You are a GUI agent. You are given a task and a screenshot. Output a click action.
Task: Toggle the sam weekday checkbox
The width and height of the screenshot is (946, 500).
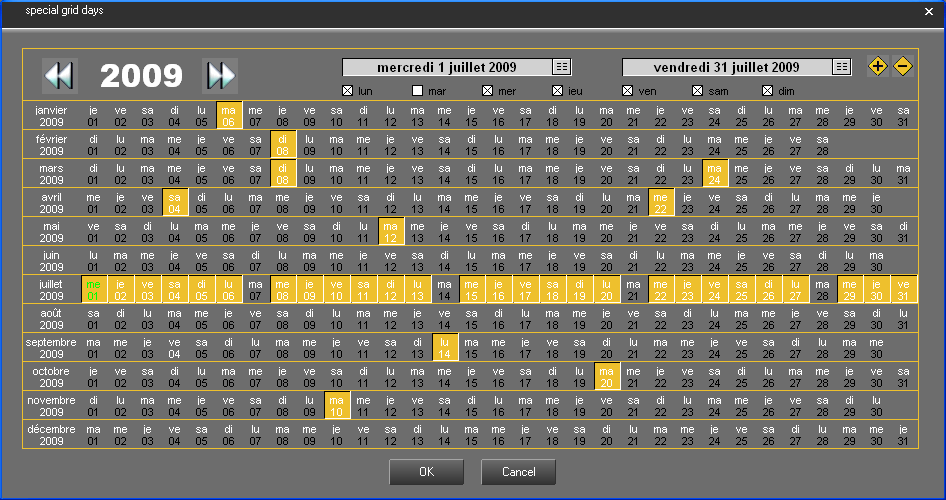pos(698,91)
